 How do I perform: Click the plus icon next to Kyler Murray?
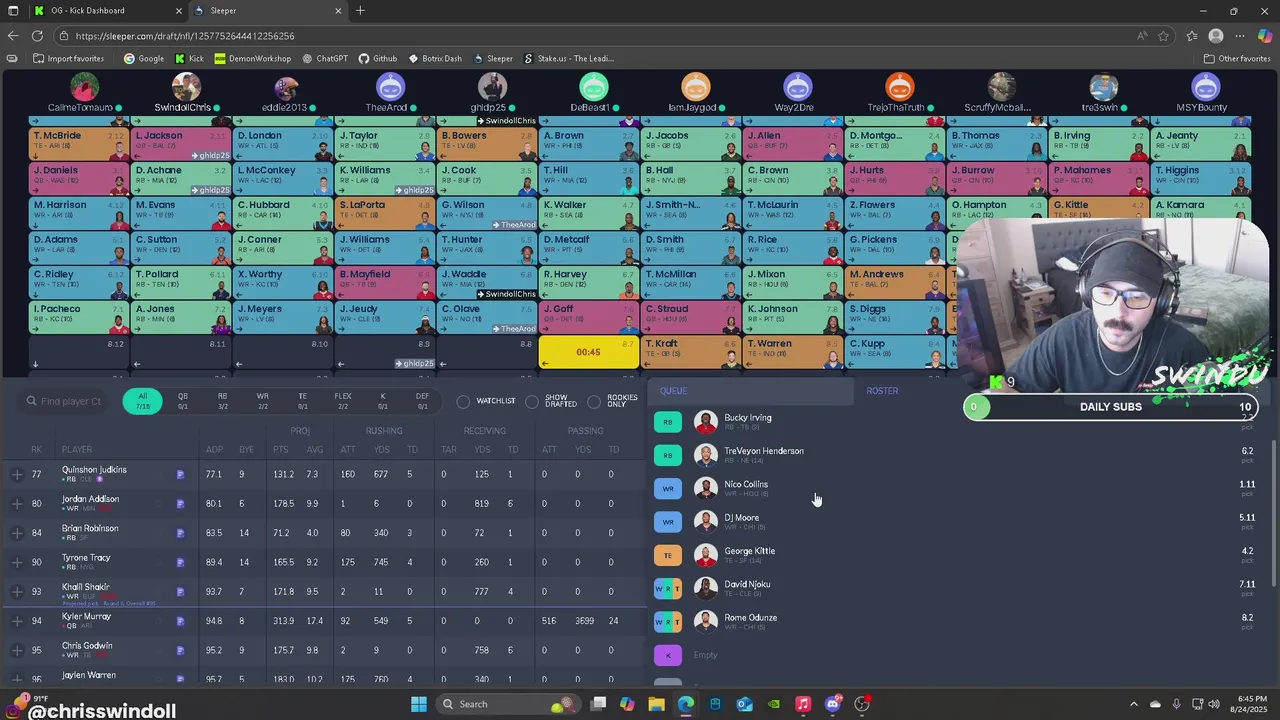[x=17, y=621]
